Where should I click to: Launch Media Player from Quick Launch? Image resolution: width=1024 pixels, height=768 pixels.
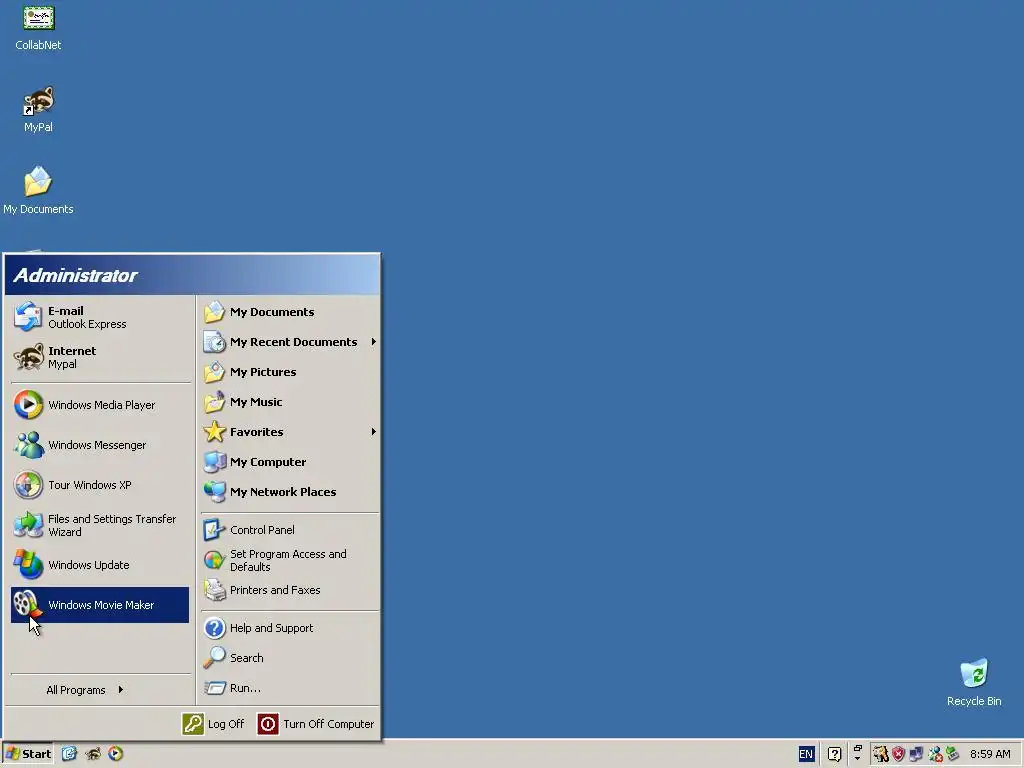click(116, 754)
